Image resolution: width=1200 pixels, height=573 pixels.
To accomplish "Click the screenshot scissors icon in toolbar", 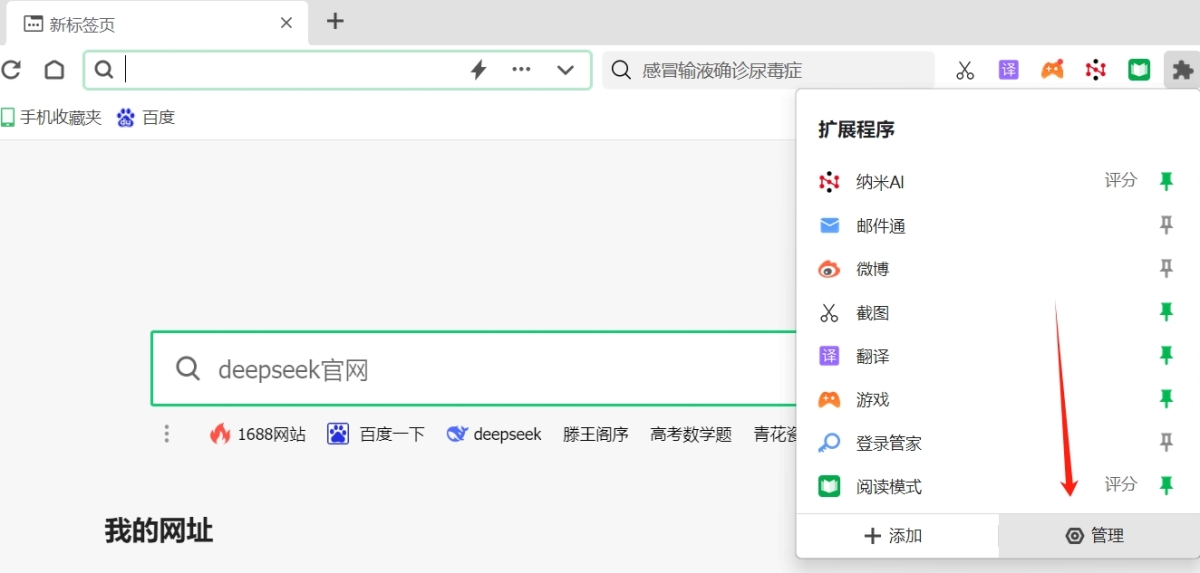I will (x=964, y=70).
